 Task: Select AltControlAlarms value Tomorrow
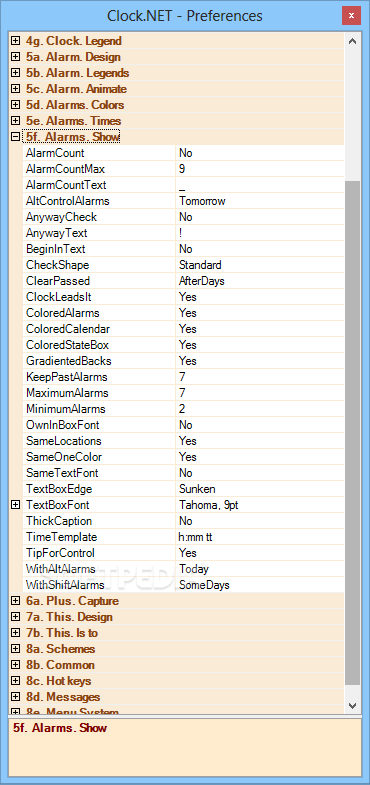pyautogui.click(x=260, y=201)
